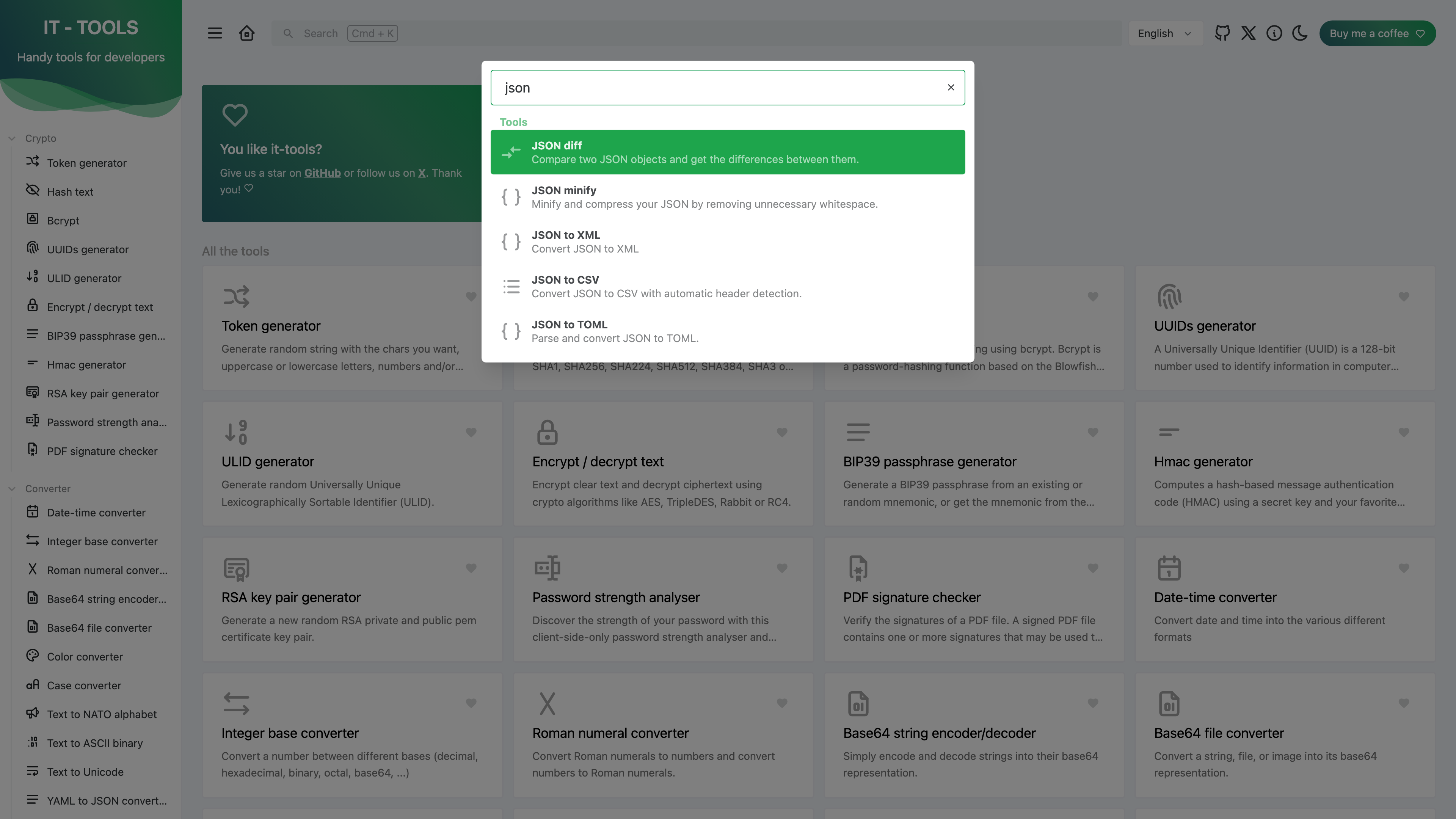Select the JSON diff search result

click(x=728, y=152)
